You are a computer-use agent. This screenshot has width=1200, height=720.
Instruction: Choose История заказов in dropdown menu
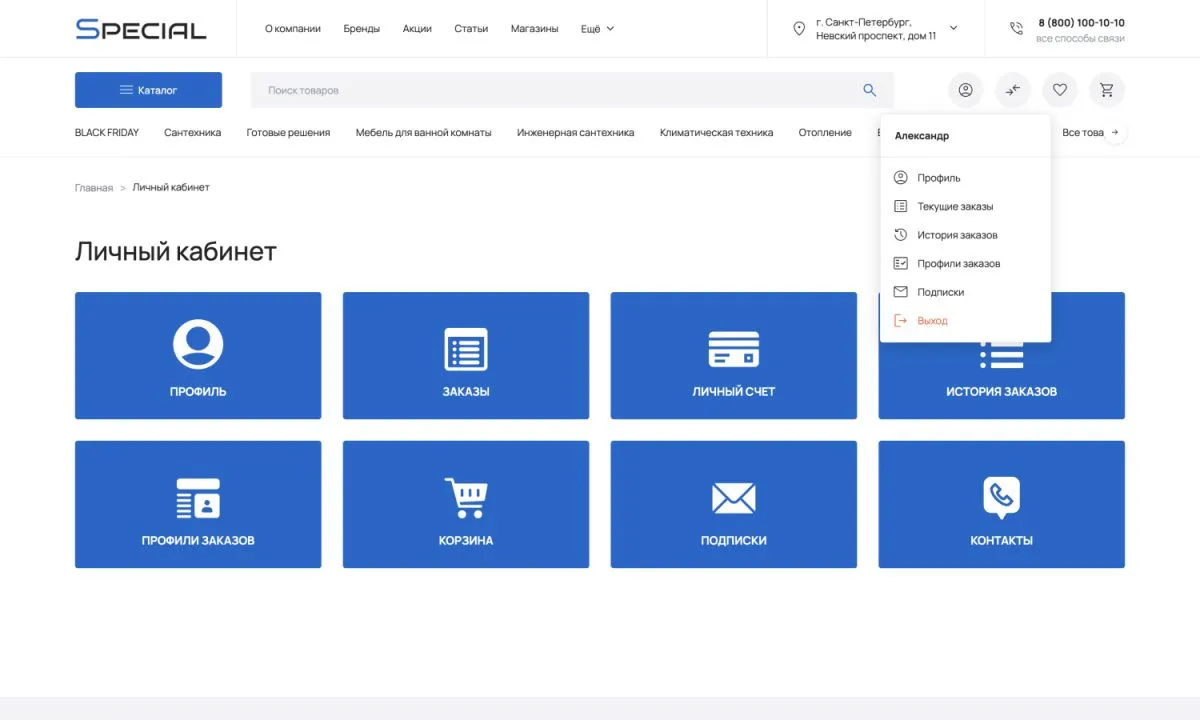957,235
